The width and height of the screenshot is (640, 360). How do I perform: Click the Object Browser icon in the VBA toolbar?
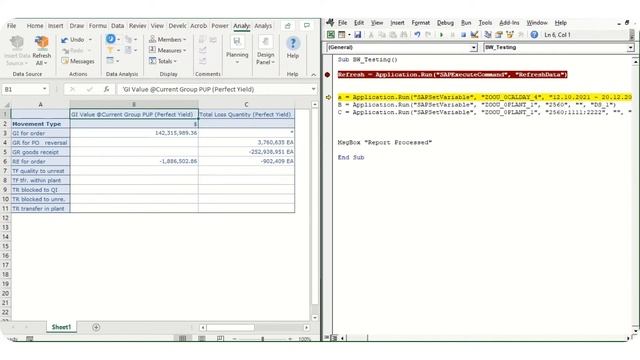click(x=509, y=35)
